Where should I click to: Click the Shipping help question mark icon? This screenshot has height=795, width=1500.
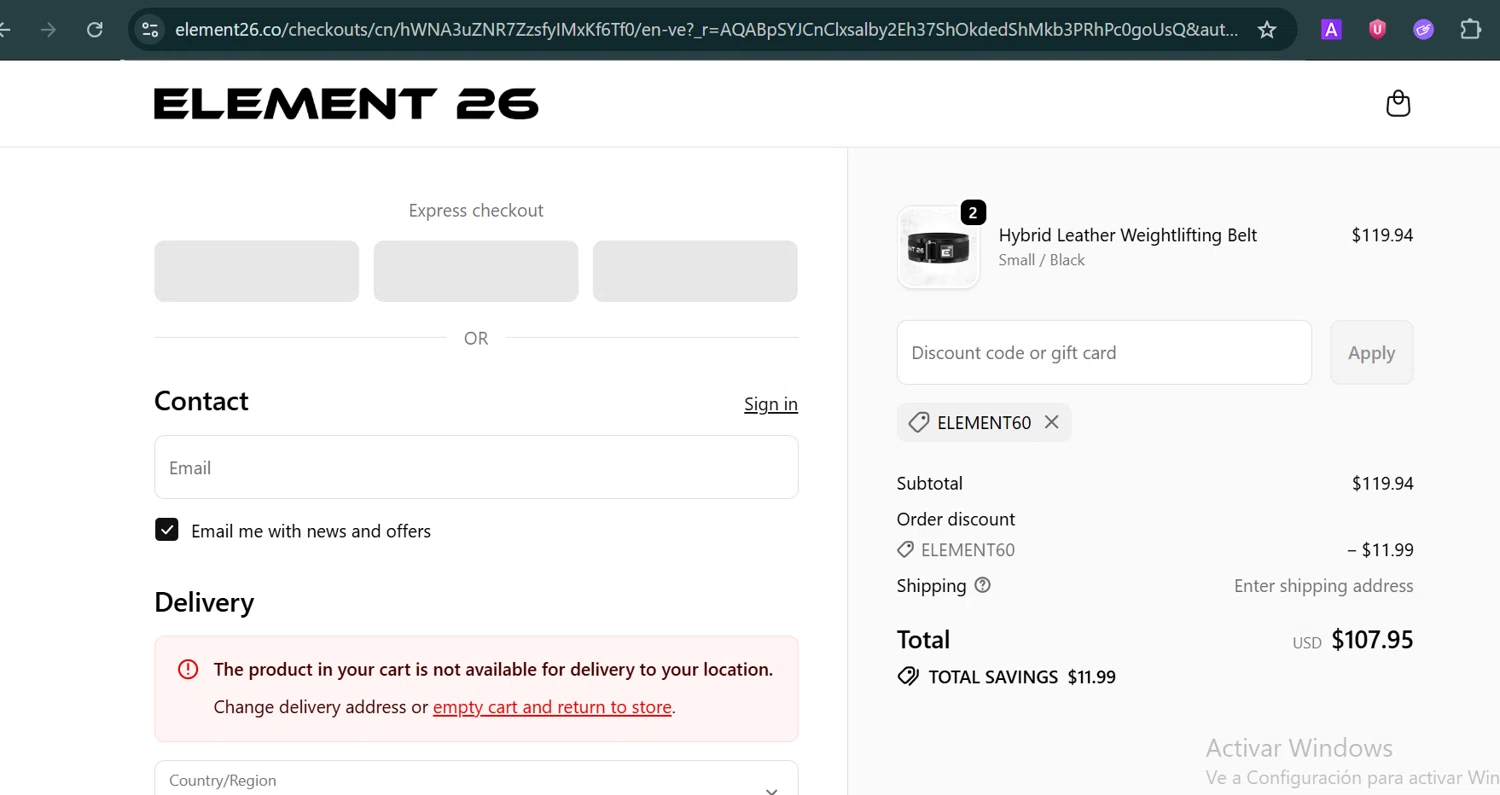click(982, 585)
